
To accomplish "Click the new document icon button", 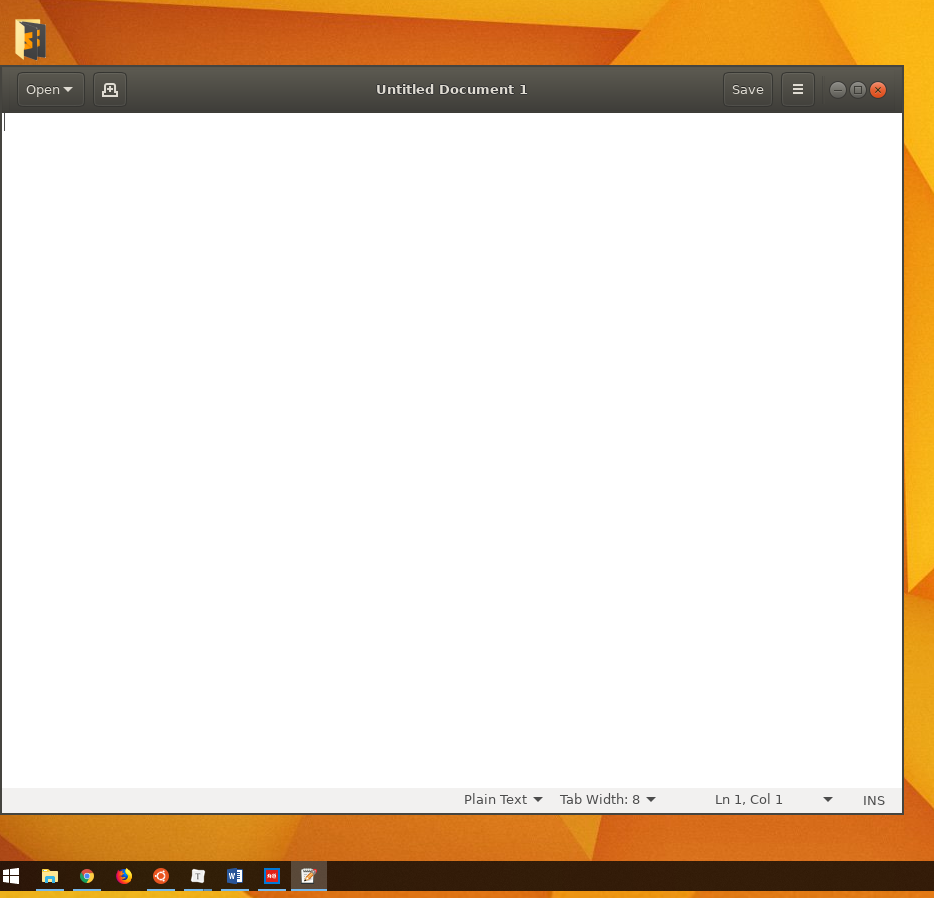I will [110, 90].
